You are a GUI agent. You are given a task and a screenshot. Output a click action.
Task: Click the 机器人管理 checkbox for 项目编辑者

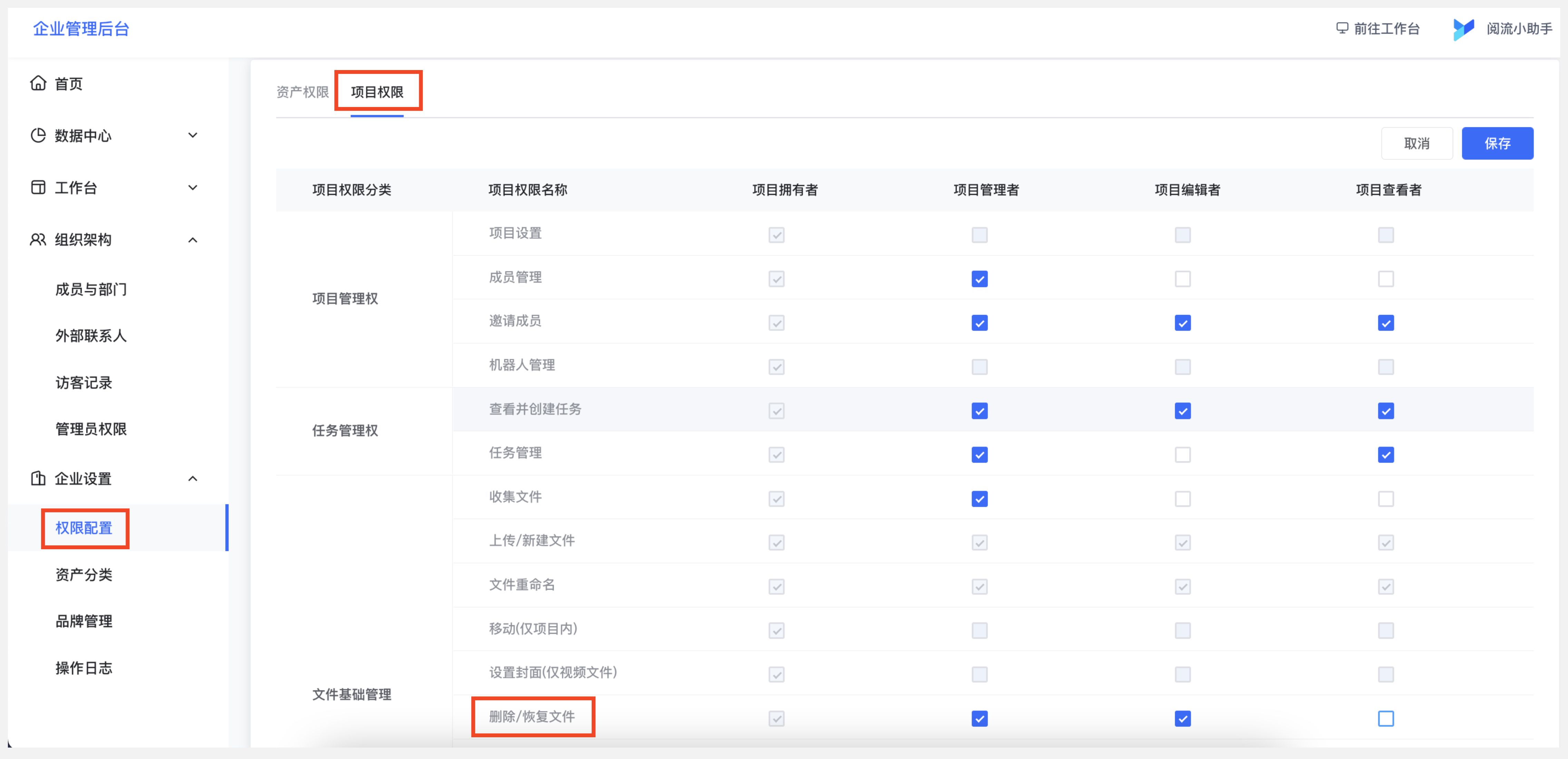click(x=1182, y=367)
